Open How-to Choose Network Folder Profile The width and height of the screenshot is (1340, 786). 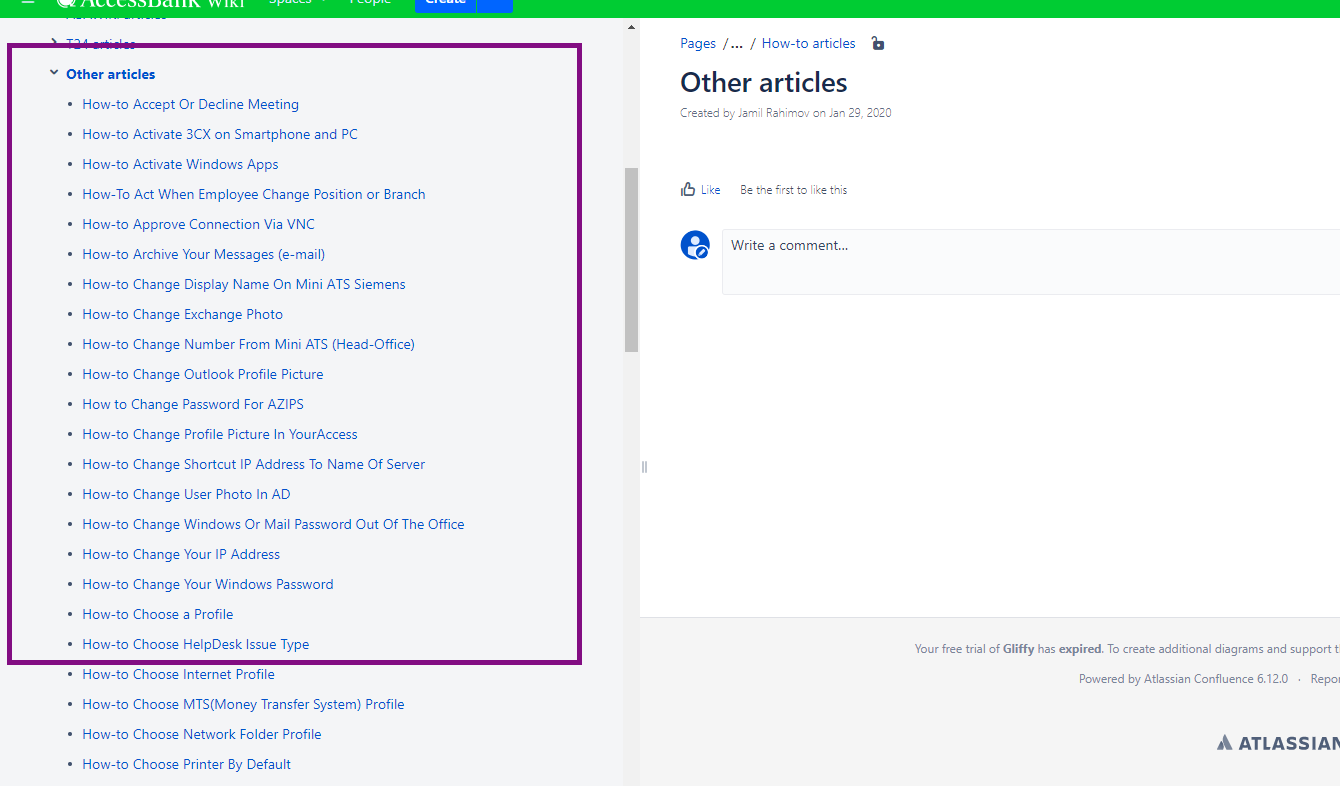[x=202, y=734]
